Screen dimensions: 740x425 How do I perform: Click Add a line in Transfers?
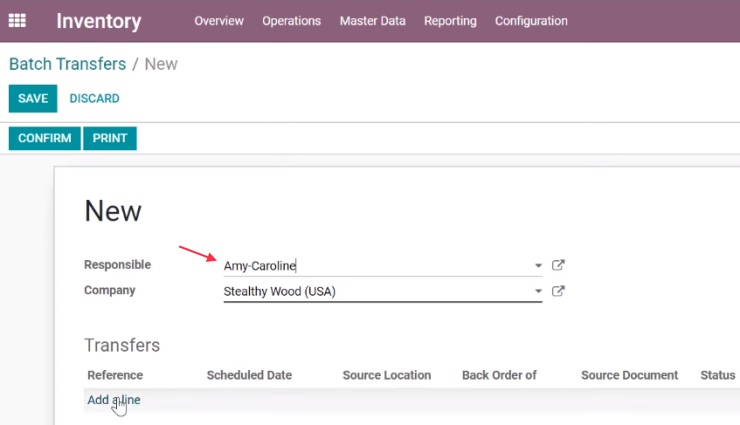pyautogui.click(x=114, y=400)
